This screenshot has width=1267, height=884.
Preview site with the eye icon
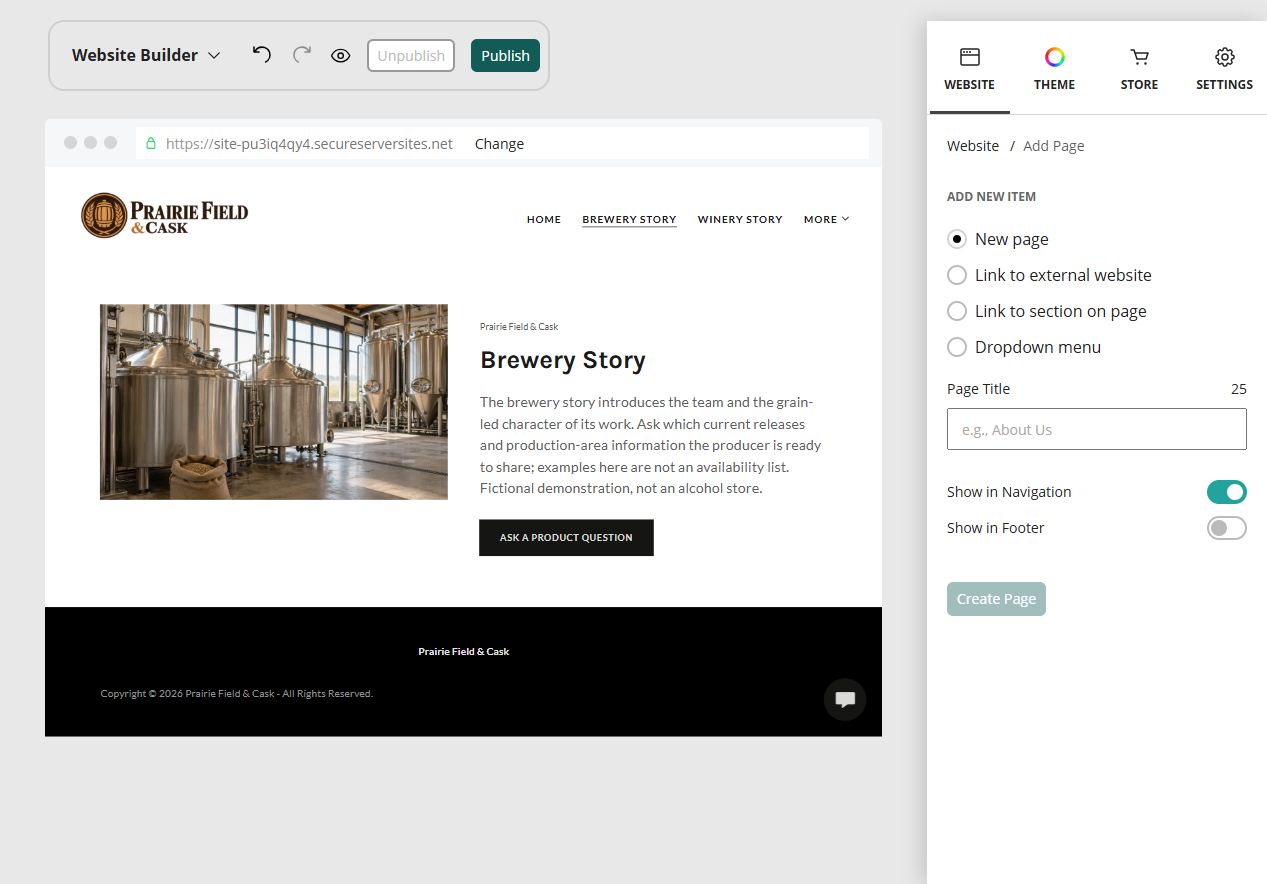(x=341, y=56)
